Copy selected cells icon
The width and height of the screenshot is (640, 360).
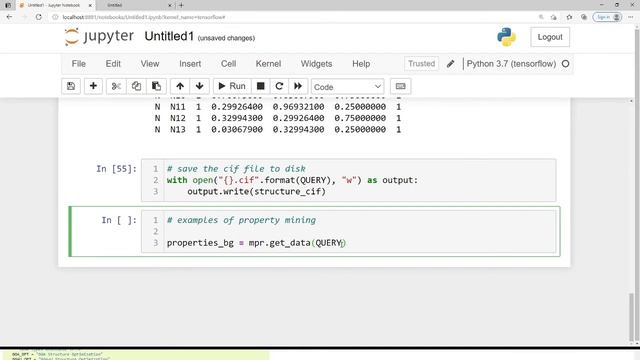(136, 86)
